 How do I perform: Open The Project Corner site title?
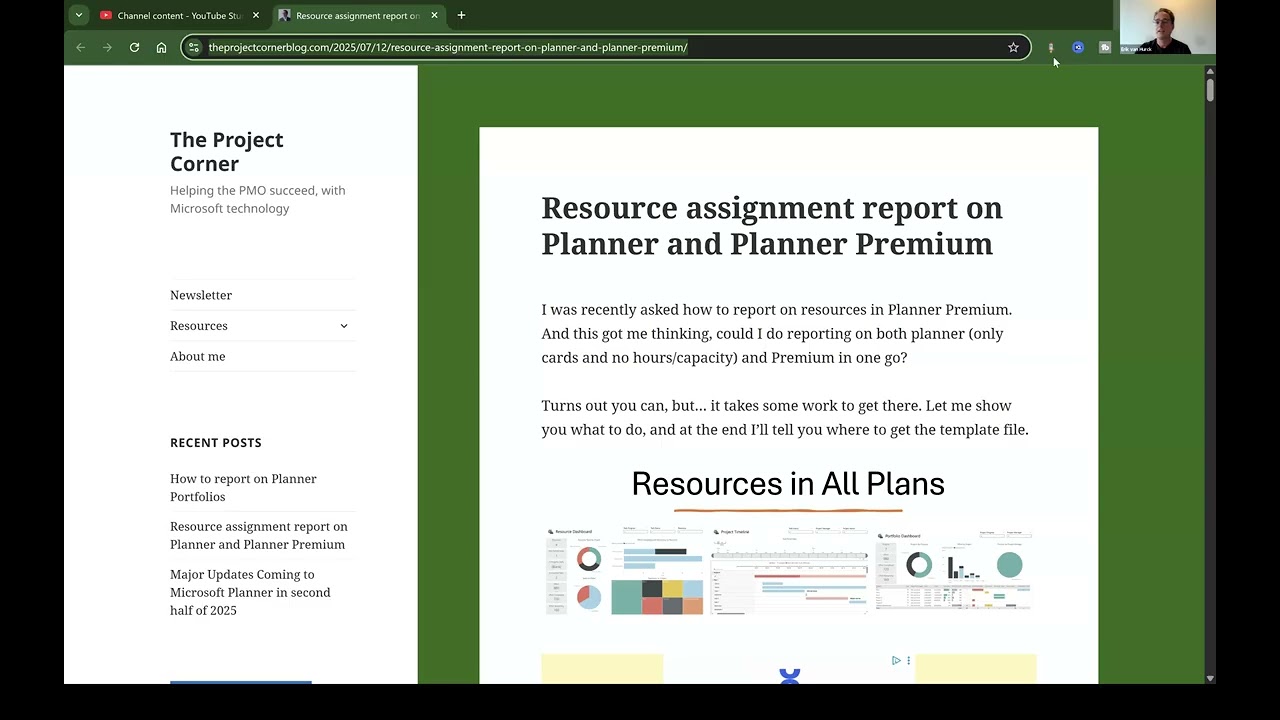tap(227, 151)
